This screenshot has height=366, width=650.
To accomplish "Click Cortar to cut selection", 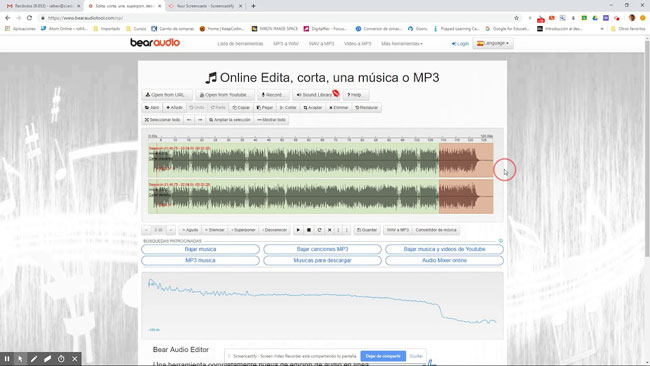I will pos(288,108).
